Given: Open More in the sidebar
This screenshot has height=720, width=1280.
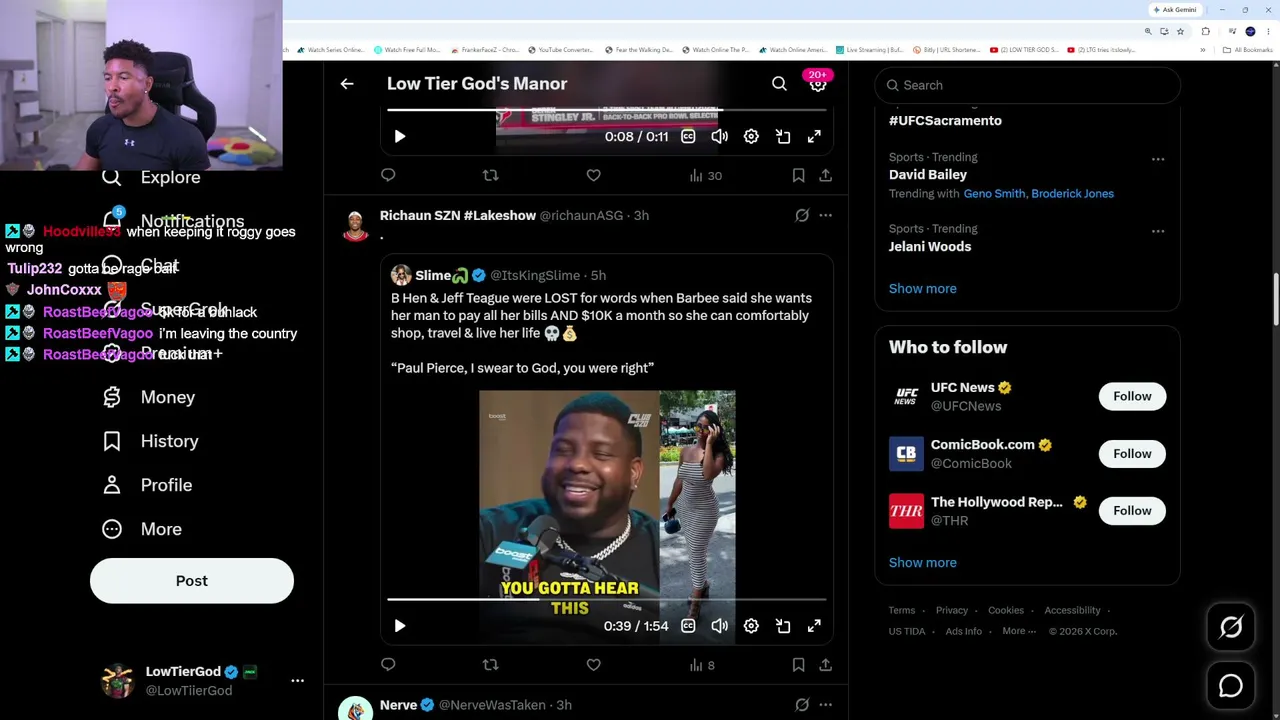Looking at the screenshot, I should click(142, 529).
